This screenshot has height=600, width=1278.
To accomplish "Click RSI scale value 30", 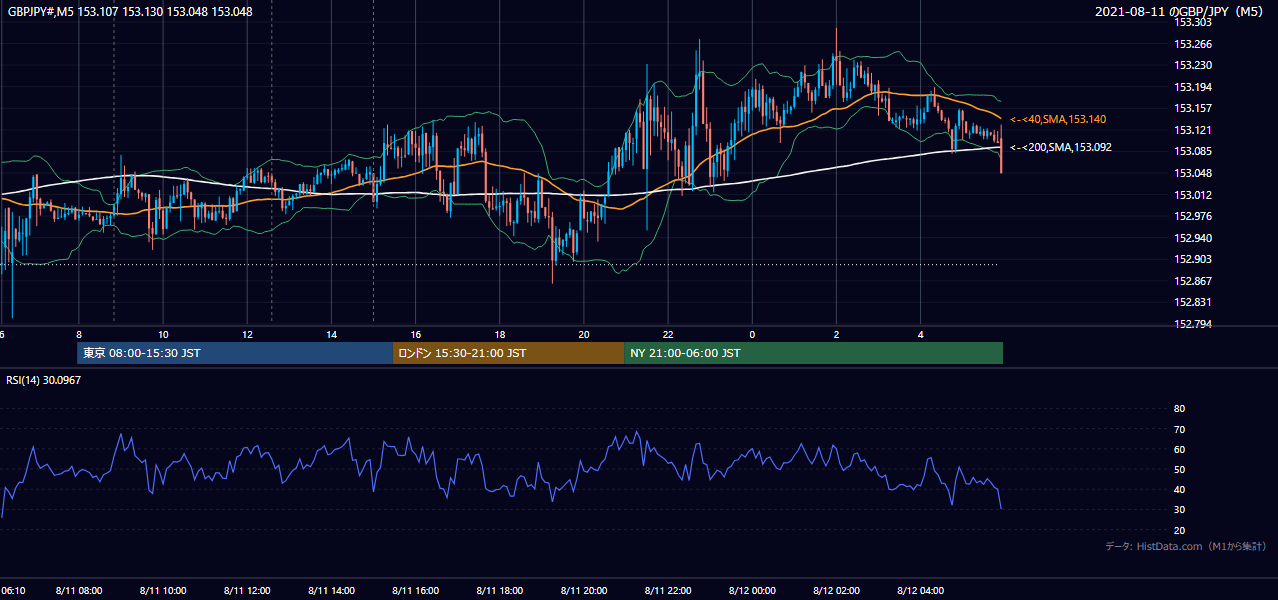I will click(1179, 510).
